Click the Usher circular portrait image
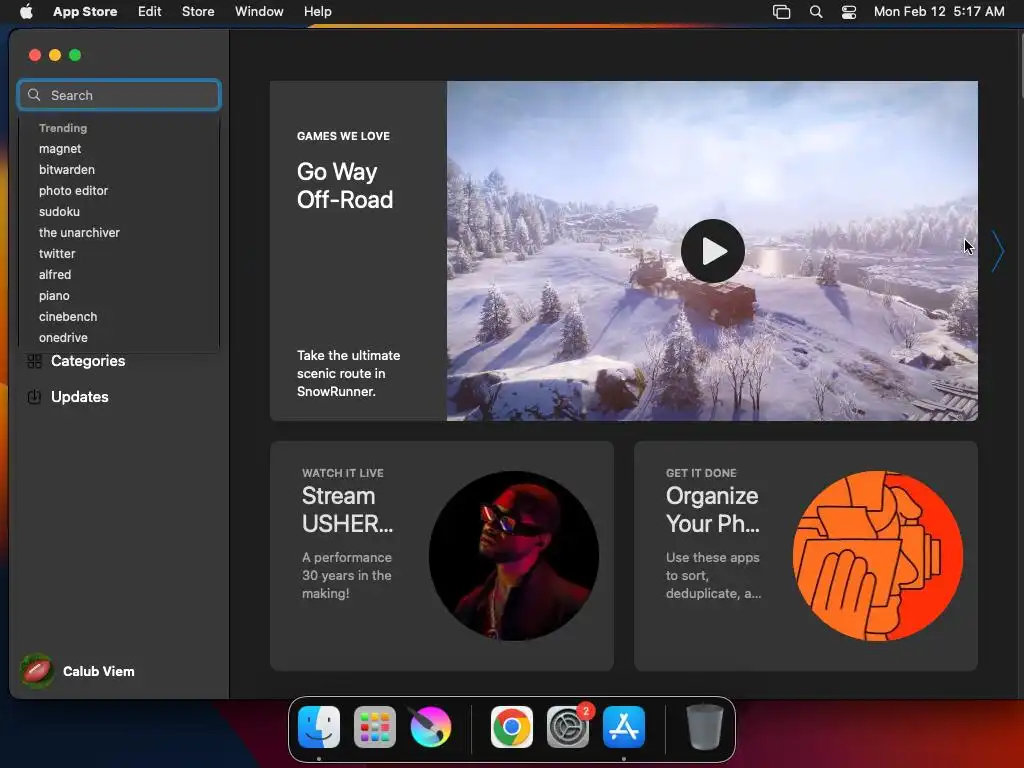Viewport: 1024px width, 768px height. click(x=514, y=556)
